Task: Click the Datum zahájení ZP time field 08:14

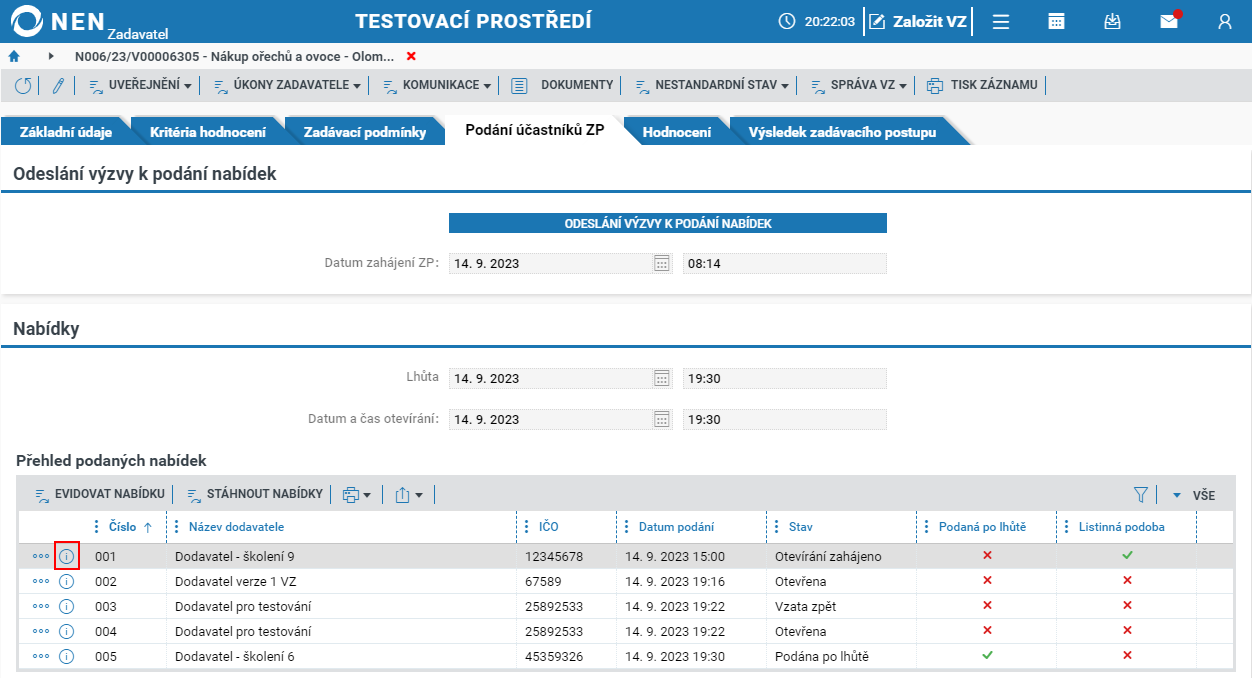Action: point(785,264)
